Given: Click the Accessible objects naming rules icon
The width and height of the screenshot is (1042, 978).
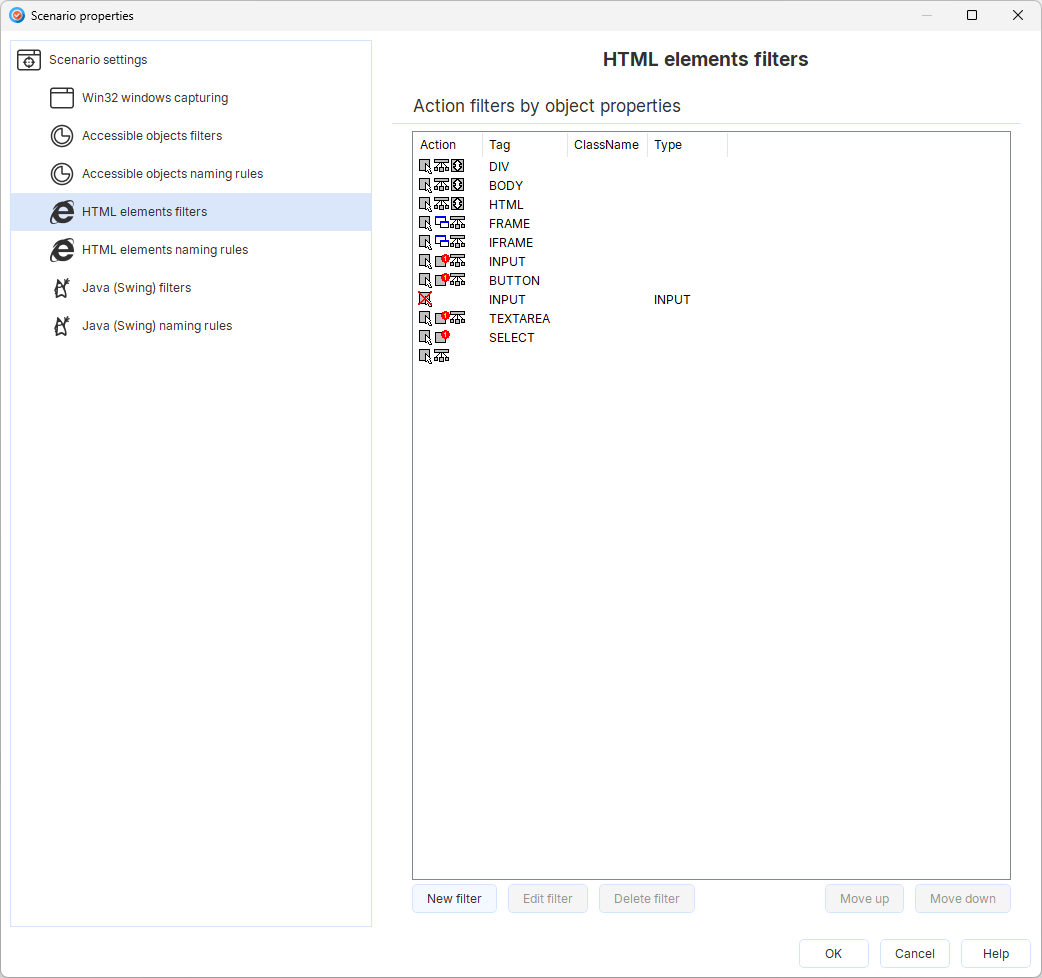Looking at the screenshot, I should [x=62, y=174].
